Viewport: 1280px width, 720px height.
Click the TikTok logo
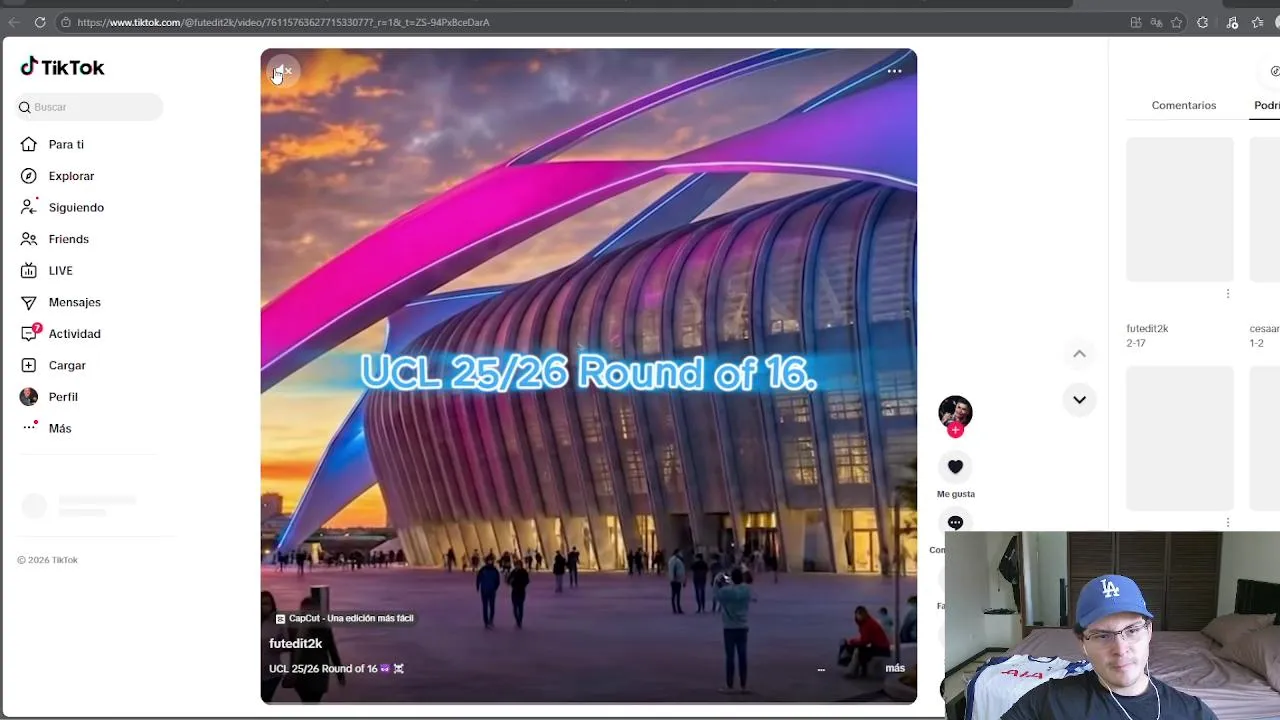click(x=62, y=67)
